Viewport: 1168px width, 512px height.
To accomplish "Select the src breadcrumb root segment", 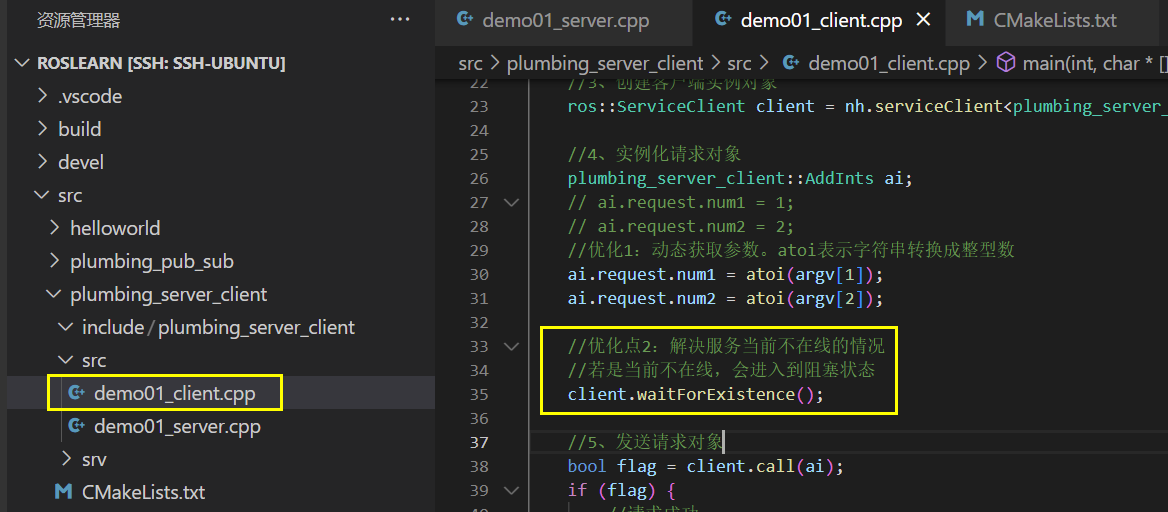I will [470, 64].
